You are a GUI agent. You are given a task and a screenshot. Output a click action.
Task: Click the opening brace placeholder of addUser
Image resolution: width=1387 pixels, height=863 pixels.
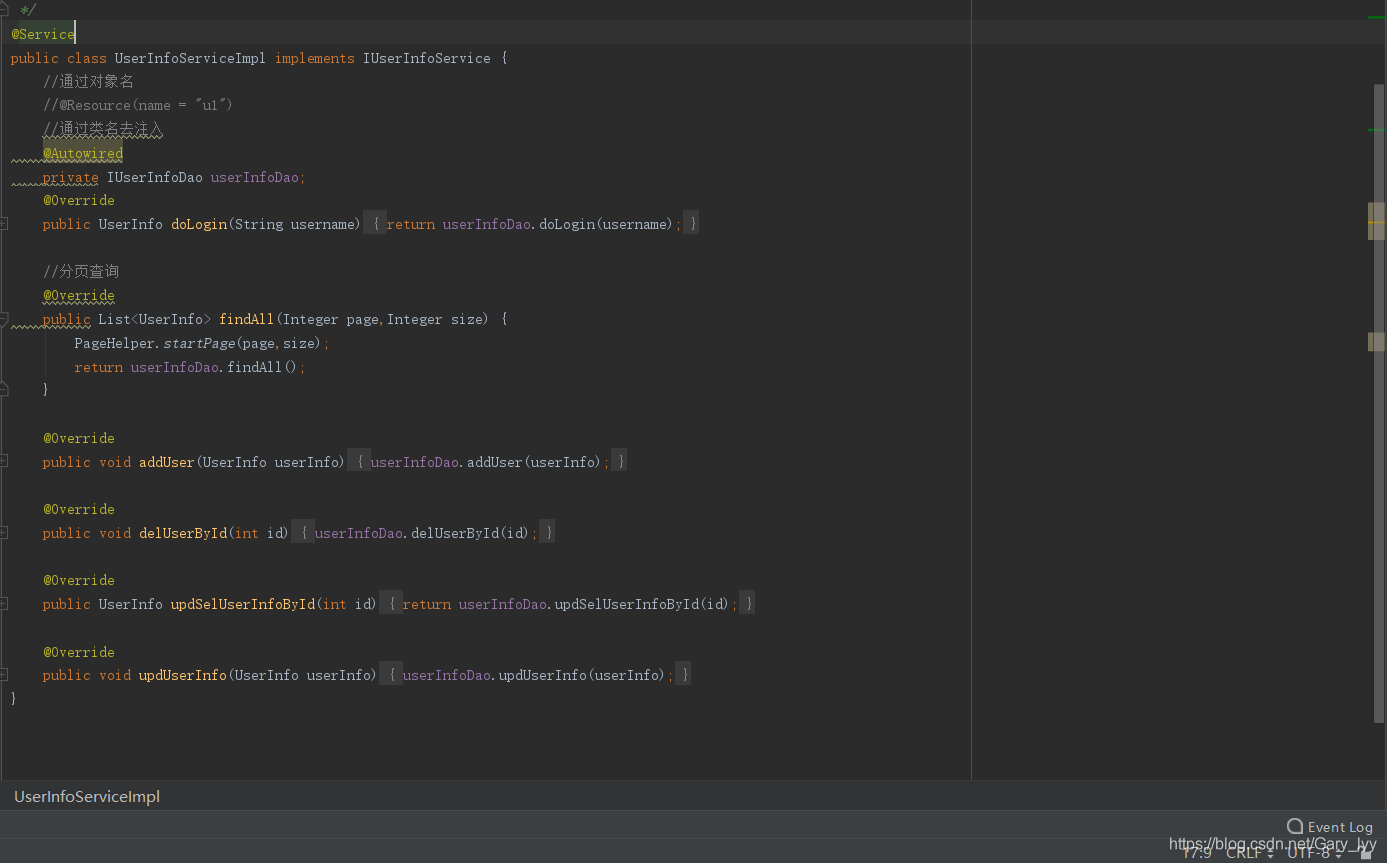(359, 462)
